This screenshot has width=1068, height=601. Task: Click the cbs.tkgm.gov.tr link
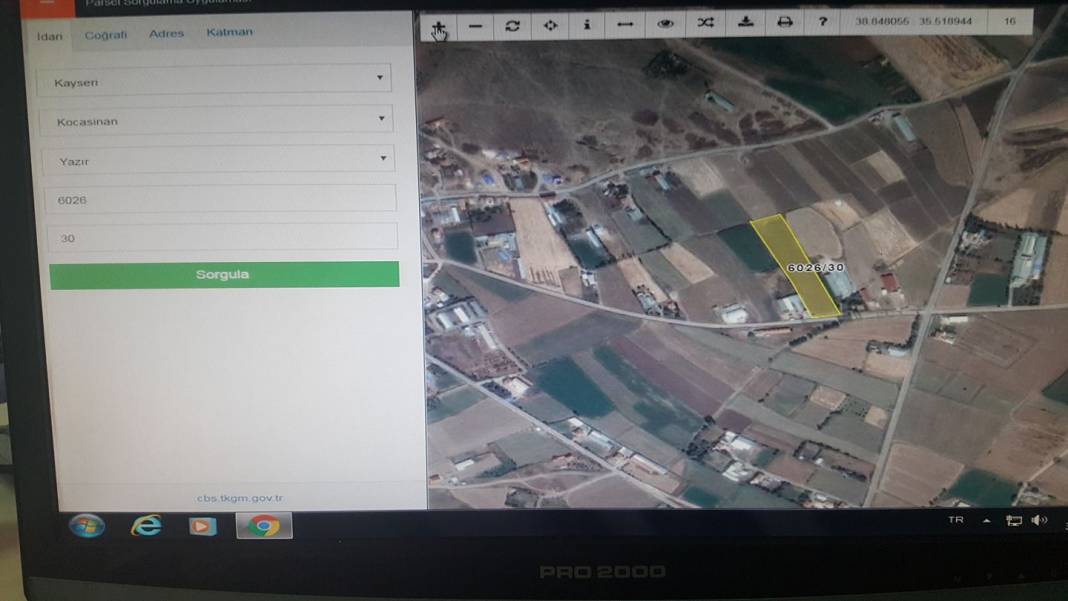coord(239,498)
